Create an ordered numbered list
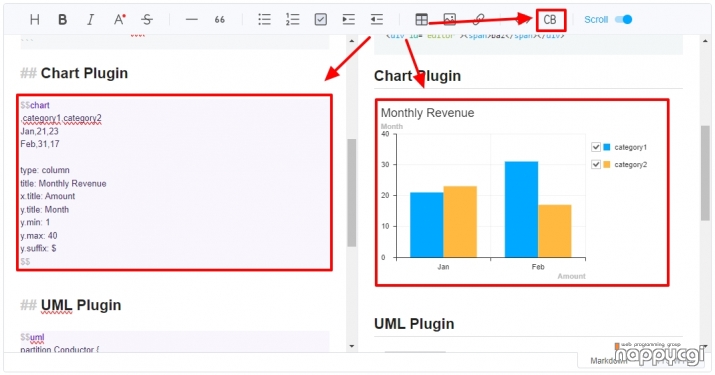715x375 pixels. pos(292,20)
